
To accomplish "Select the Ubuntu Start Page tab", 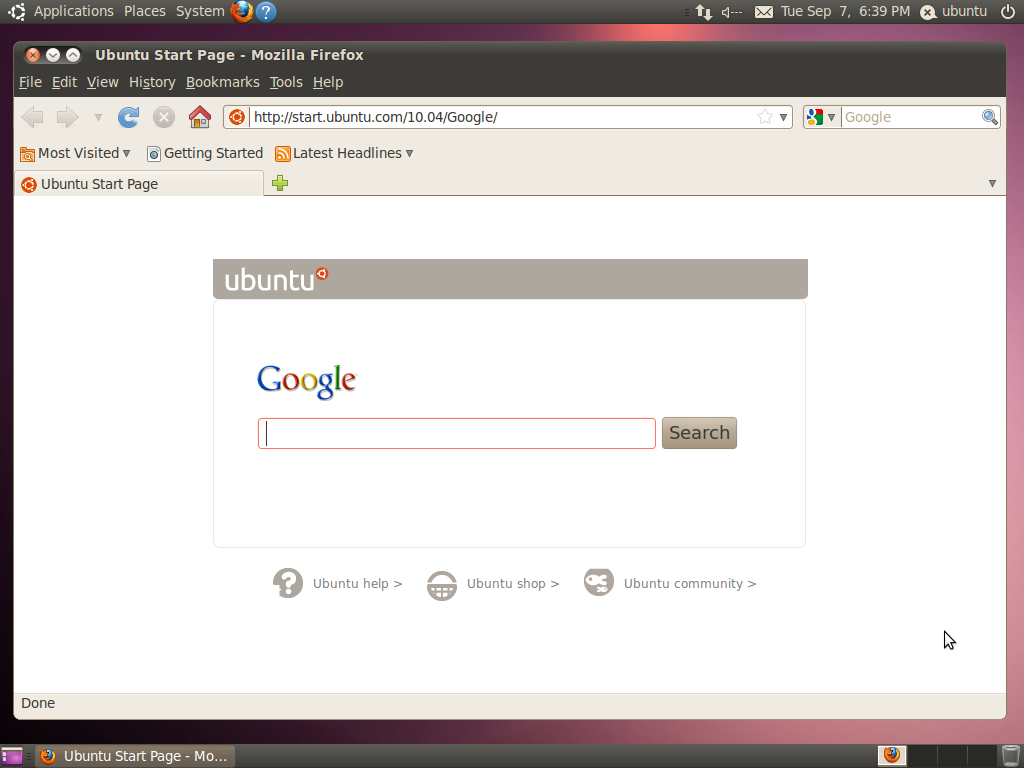I will [x=138, y=184].
